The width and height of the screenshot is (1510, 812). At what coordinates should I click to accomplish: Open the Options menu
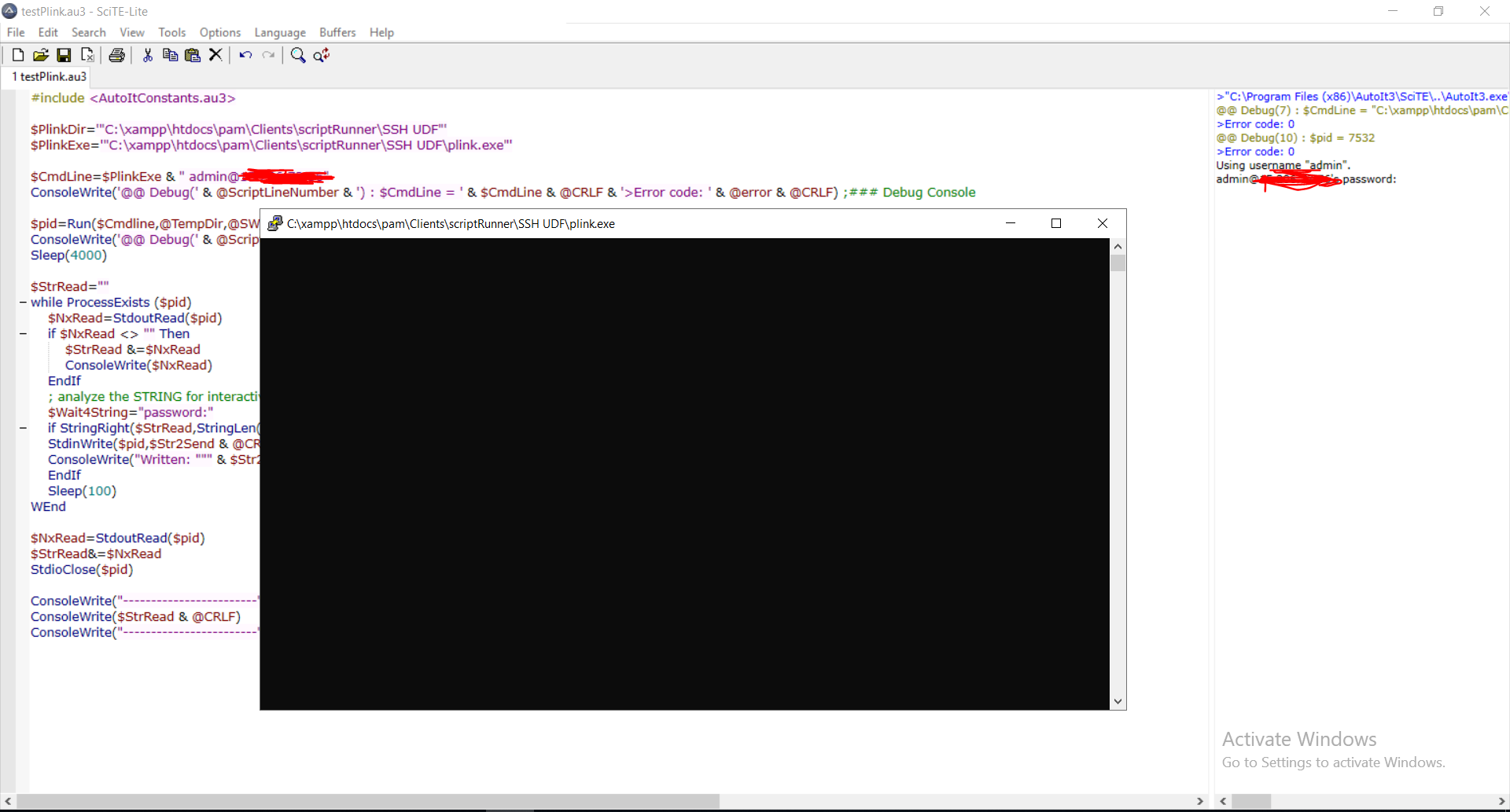point(220,32)
